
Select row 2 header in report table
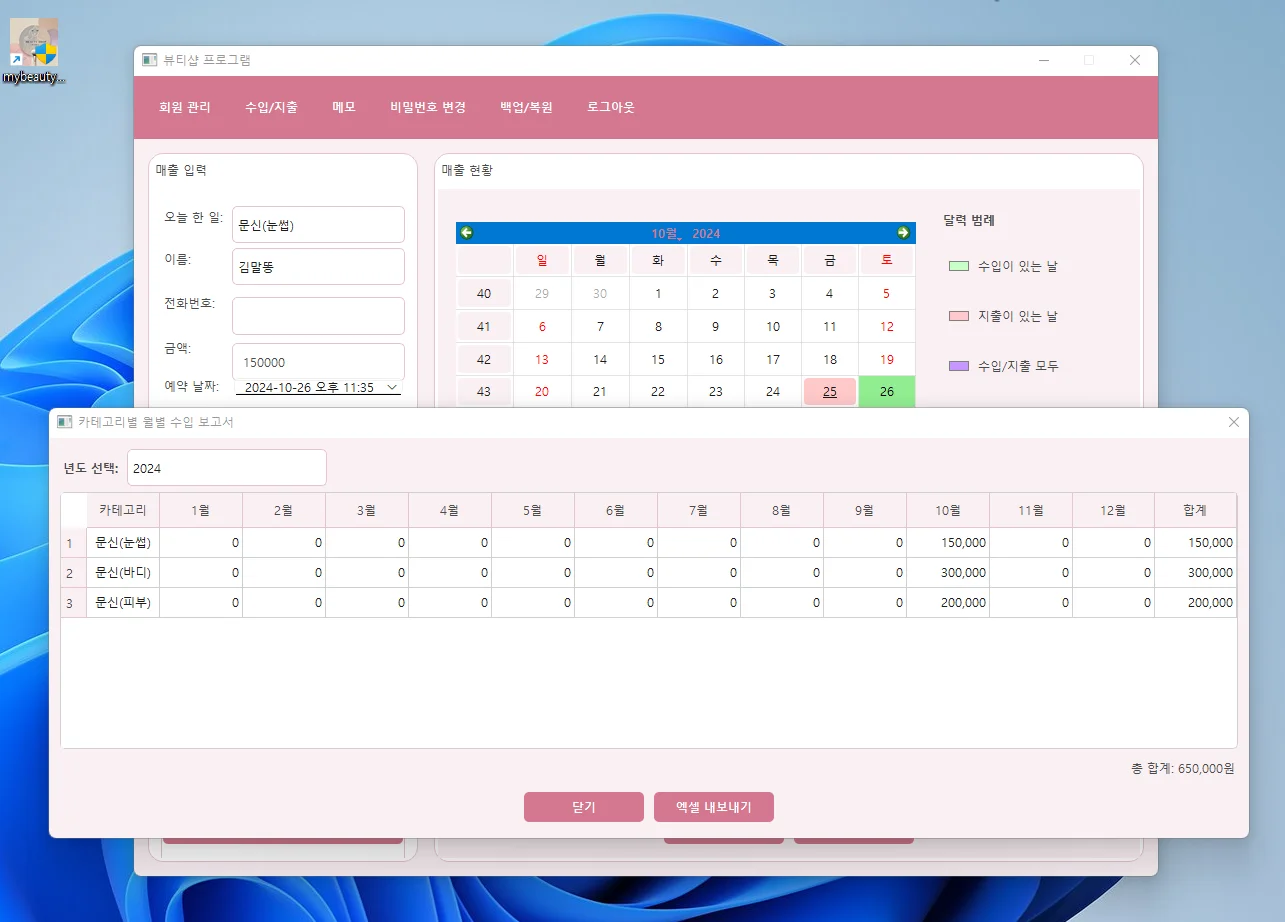click(74, 573)
